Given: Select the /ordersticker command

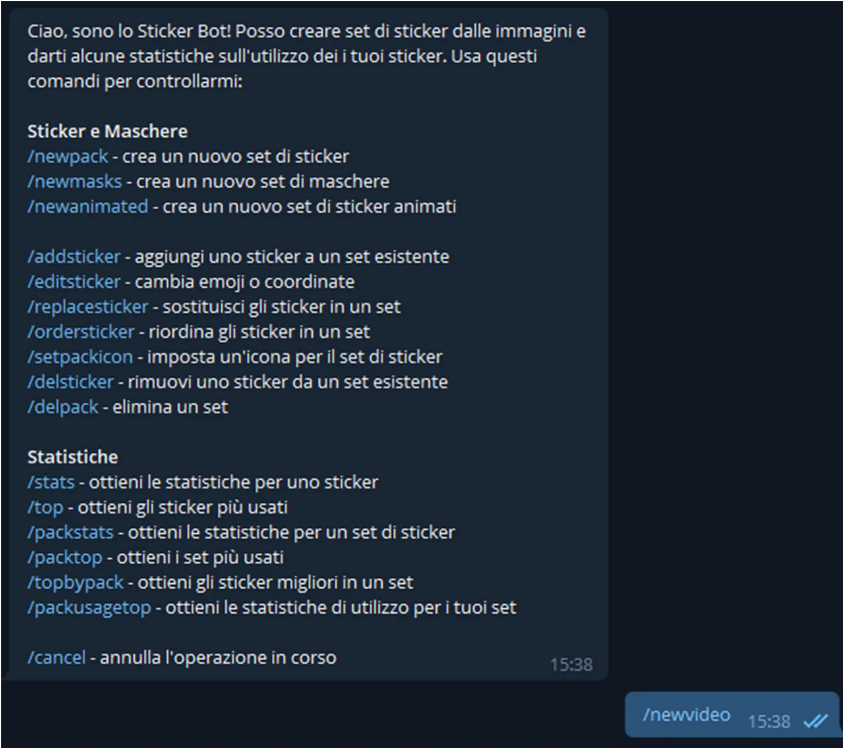Looking at the screenshot, I should coord(81,332).
